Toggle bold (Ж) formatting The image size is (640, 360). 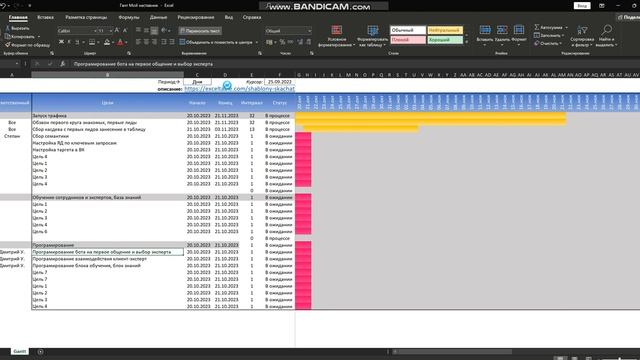(x=61, y=42)
